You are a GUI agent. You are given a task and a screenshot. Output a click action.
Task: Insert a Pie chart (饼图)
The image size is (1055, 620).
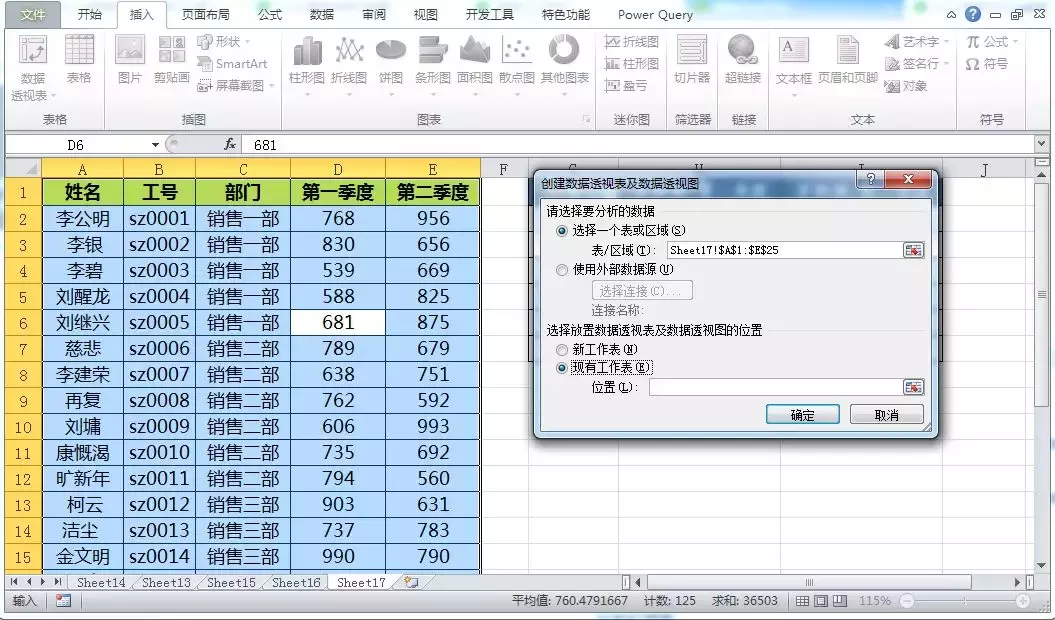click(390, 66)
